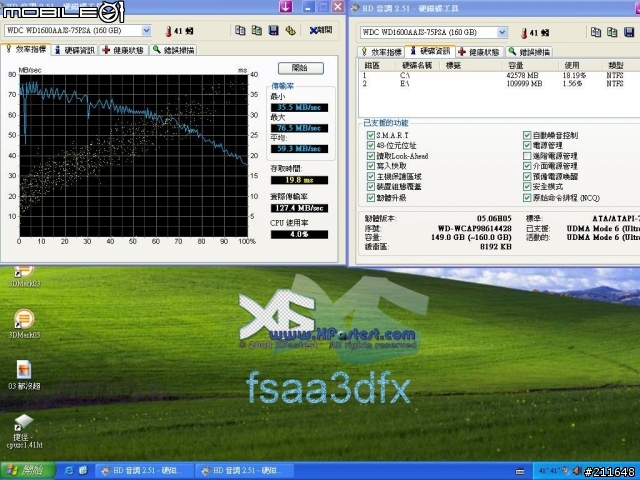The height and width of the screenshot is (480, 640).
Task: Click the 109999 MB capacity cell
Action: [x=524, y=84]
